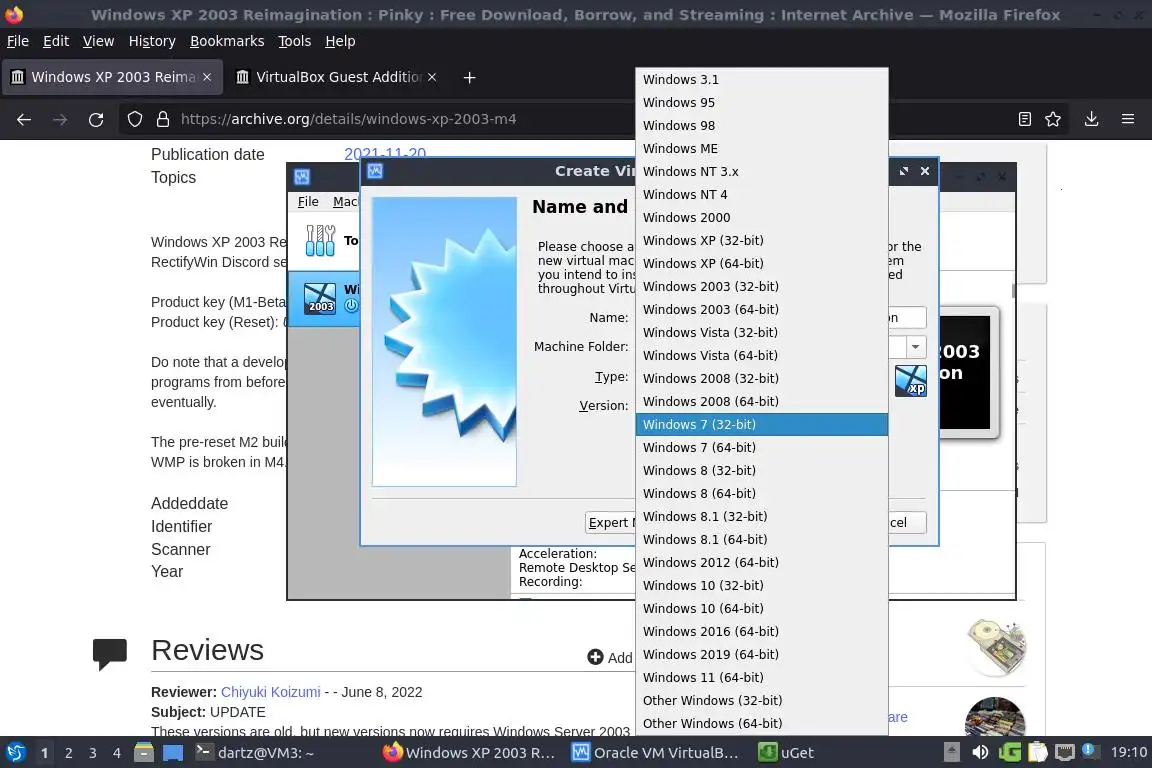Click the reviews speech bubble icon
The height and width of the screenshot is (768, 1152).
(109, 654)
